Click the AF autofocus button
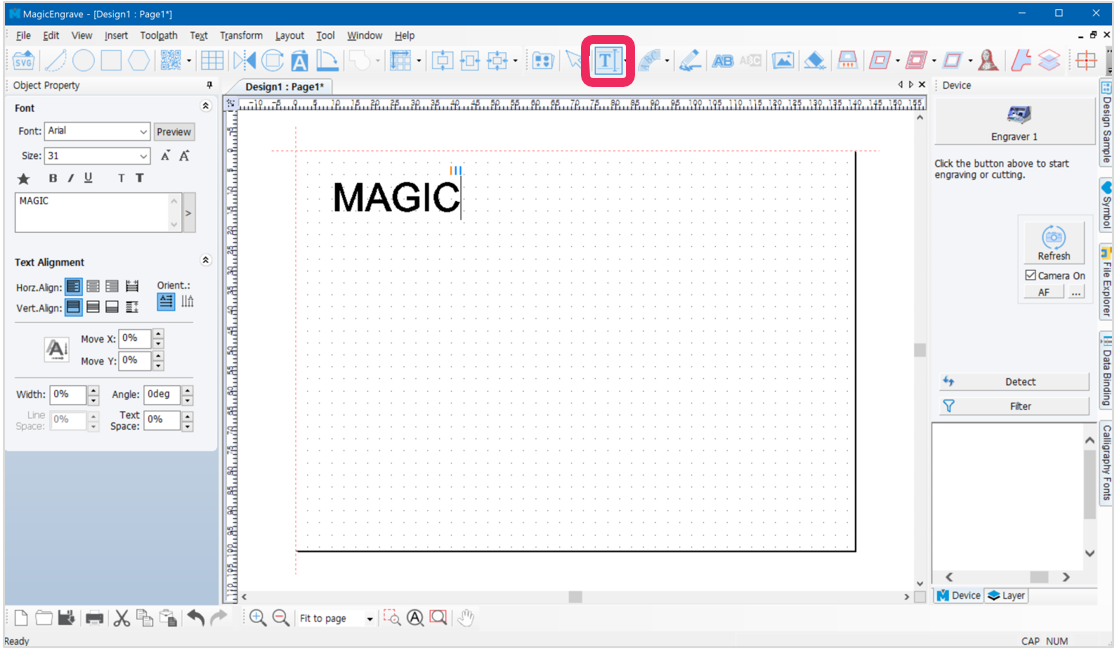Image resolution: width=1115 pixels, height=651 pixels. [1043, 292]
